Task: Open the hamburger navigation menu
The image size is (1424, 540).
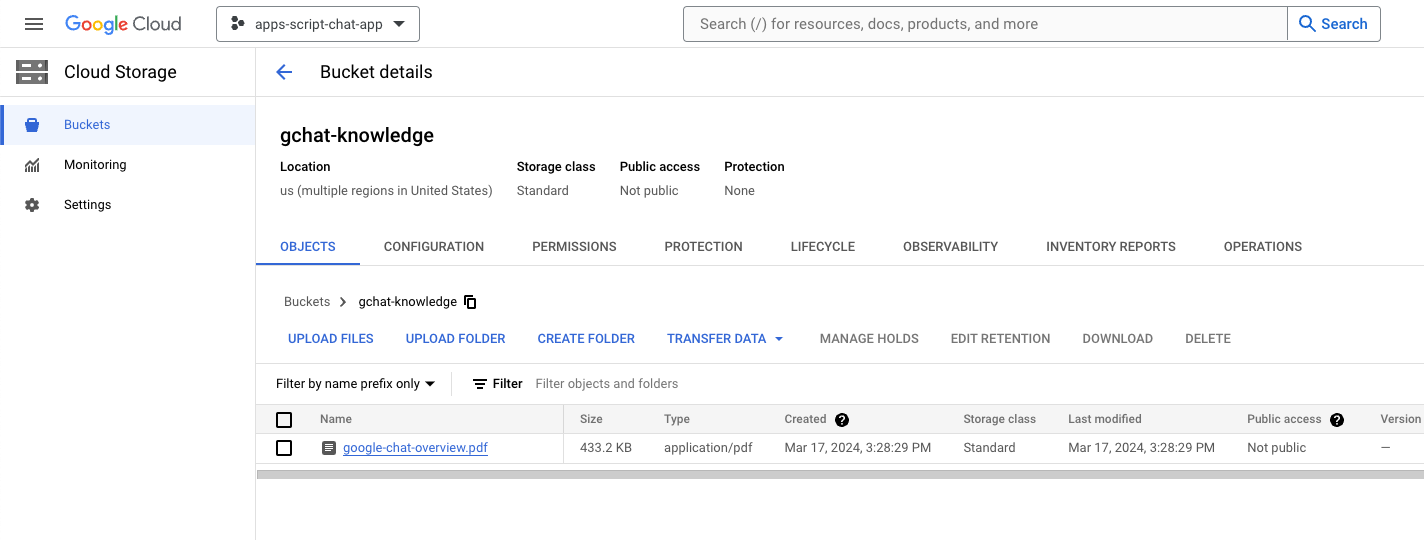Action: point(34,24)
